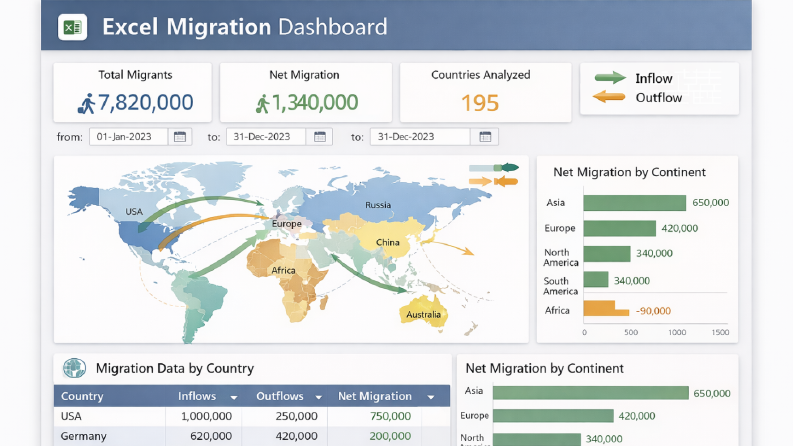Click the green arrow legend on the map
This screenshot has height=446, width=793.
pyautogui.click(x=494, y=167)
